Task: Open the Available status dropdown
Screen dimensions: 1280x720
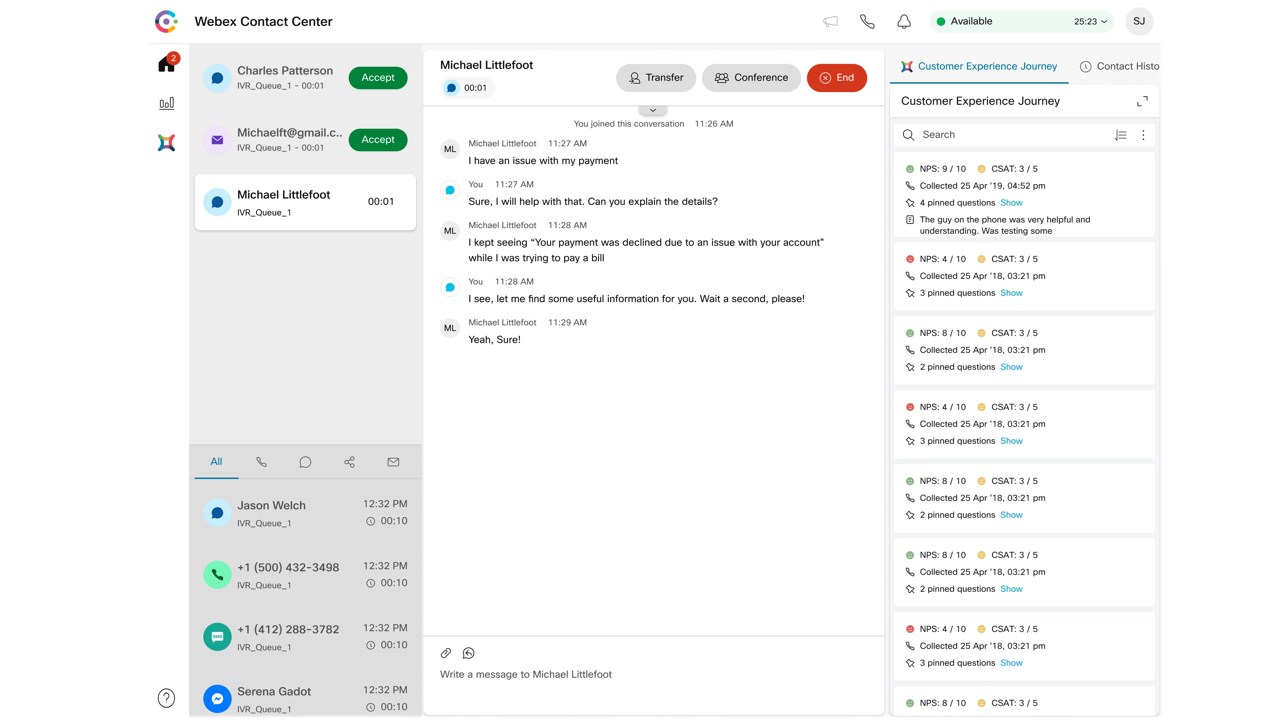Action: (1023, 21)
